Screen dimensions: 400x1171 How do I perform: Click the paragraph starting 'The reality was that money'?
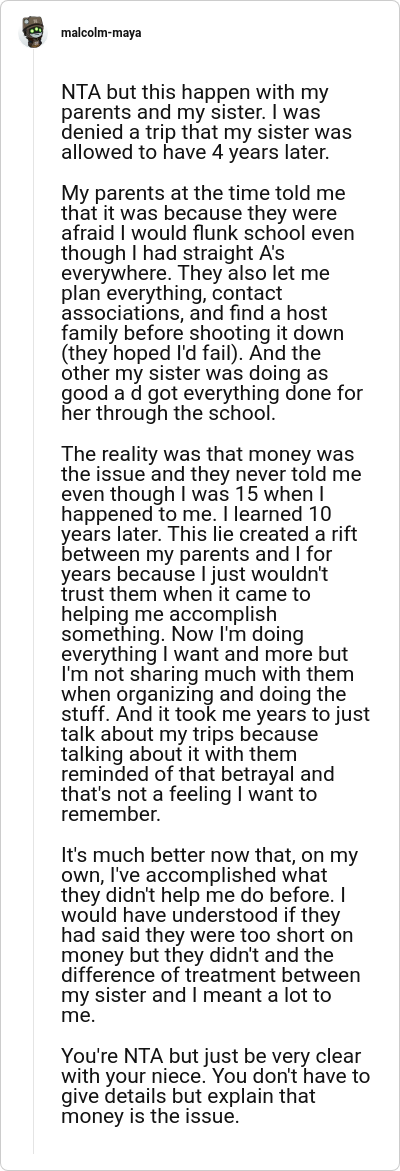point(215,634)
